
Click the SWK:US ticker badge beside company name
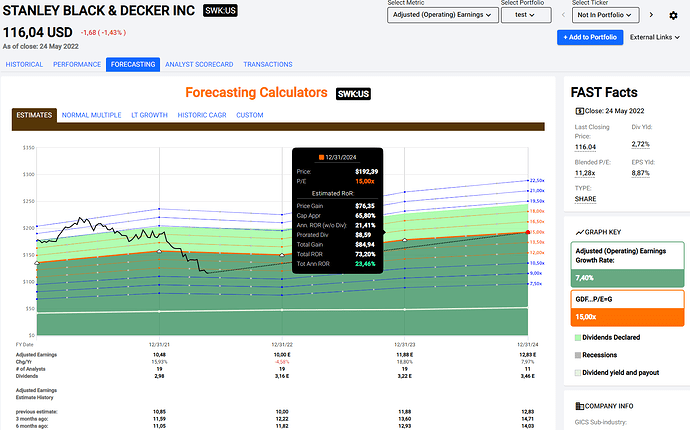click(220, 11)
